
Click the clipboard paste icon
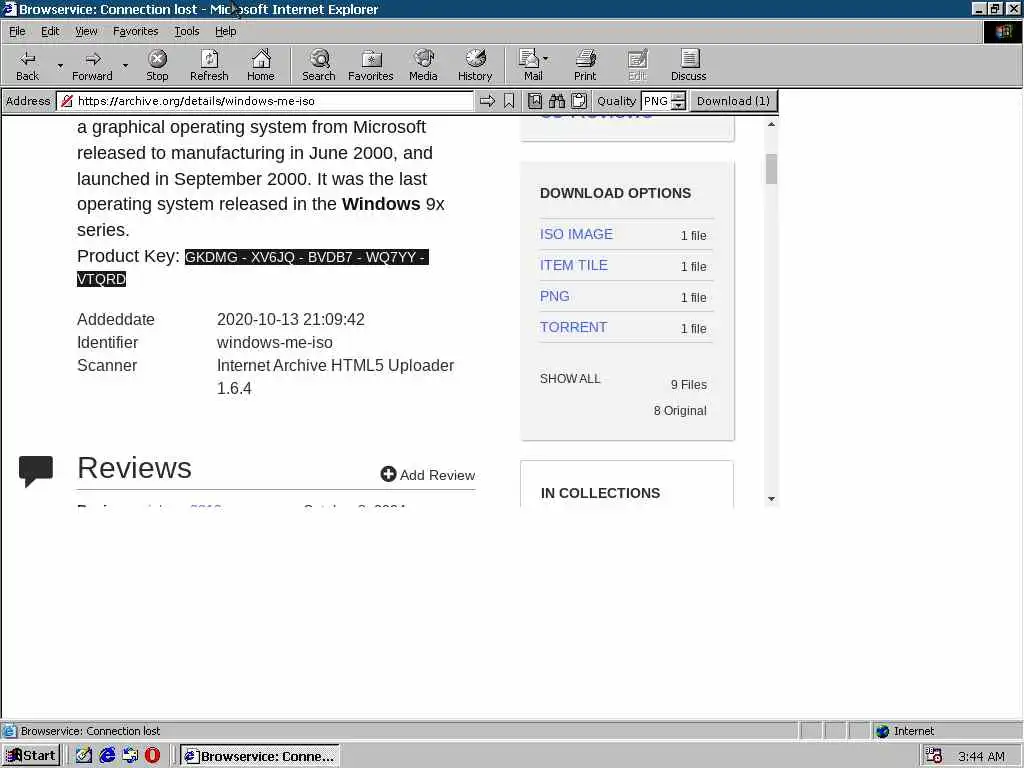tap(579, 101)
